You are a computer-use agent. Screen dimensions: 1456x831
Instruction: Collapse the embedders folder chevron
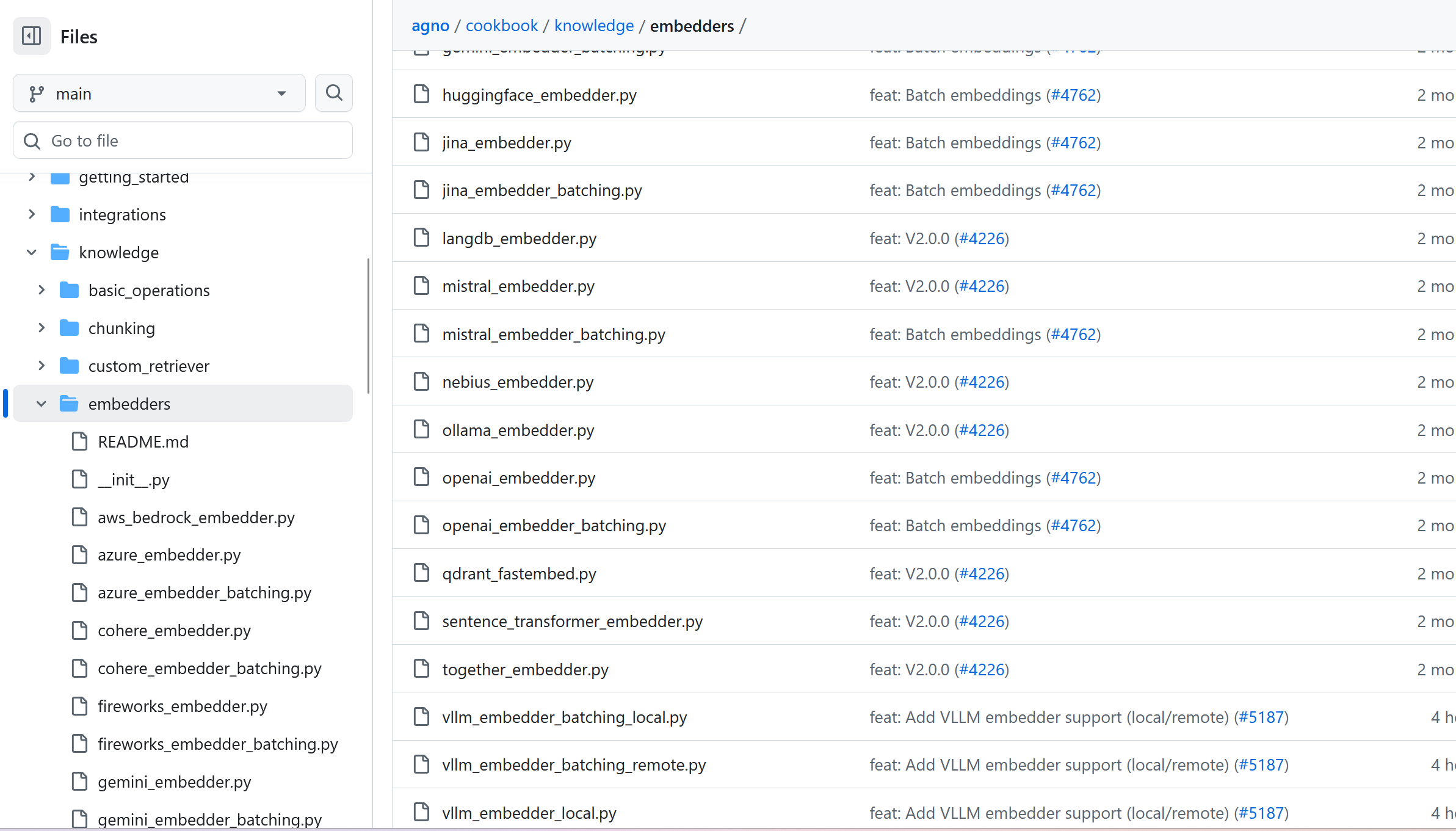tap(42, 404)
